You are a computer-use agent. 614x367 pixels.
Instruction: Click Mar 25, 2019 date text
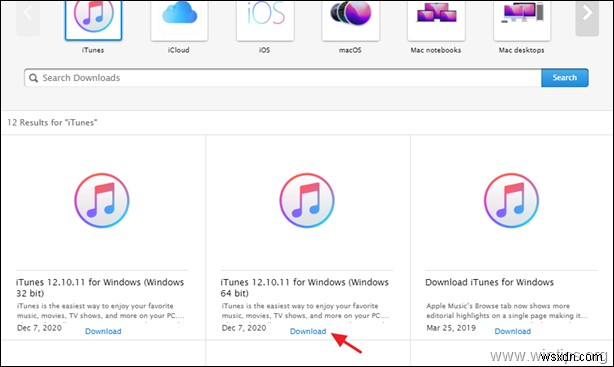(x=451, y=328)
